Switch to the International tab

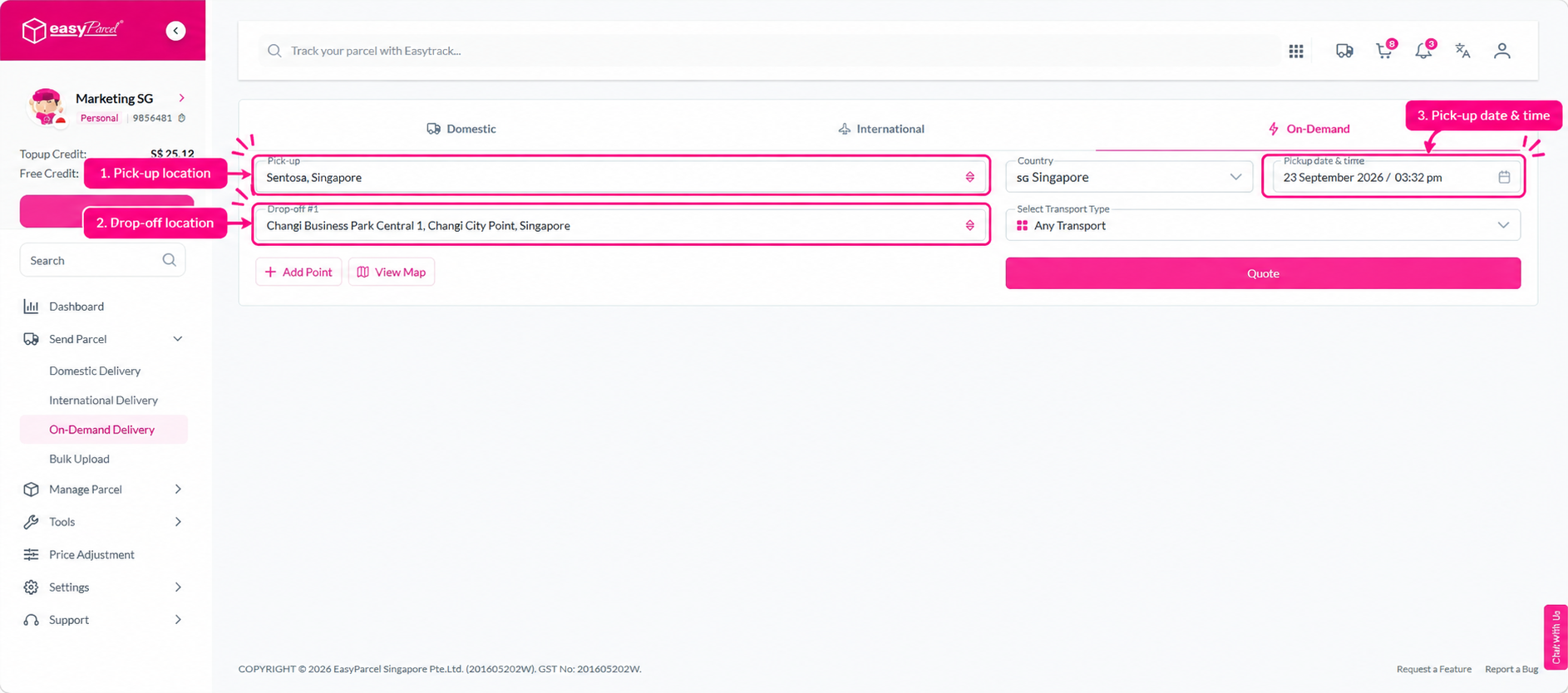(881, 129)
